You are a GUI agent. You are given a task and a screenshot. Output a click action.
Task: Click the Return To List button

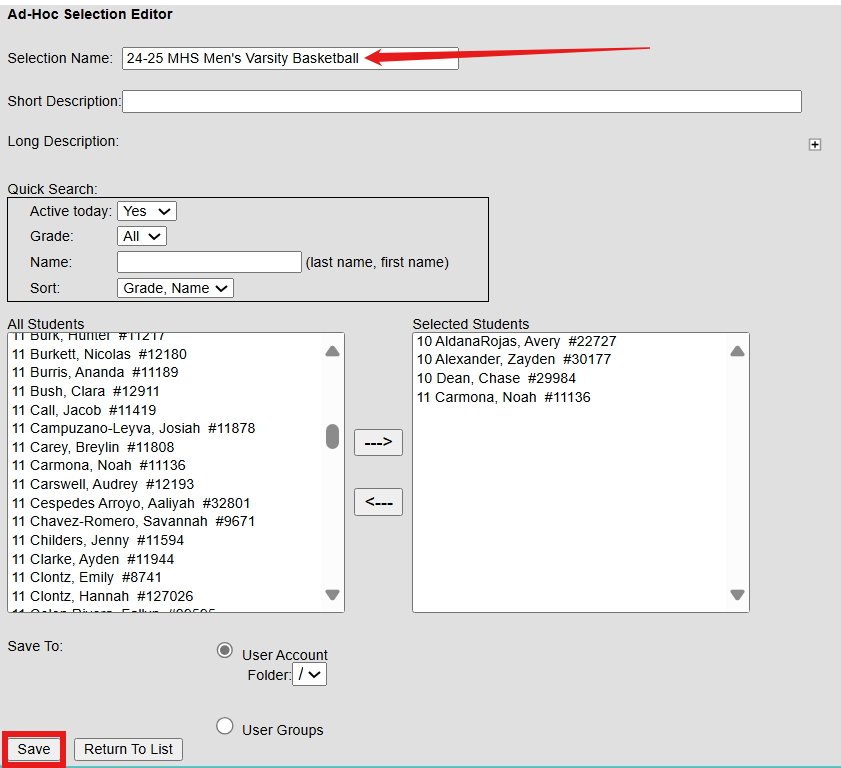128,749
